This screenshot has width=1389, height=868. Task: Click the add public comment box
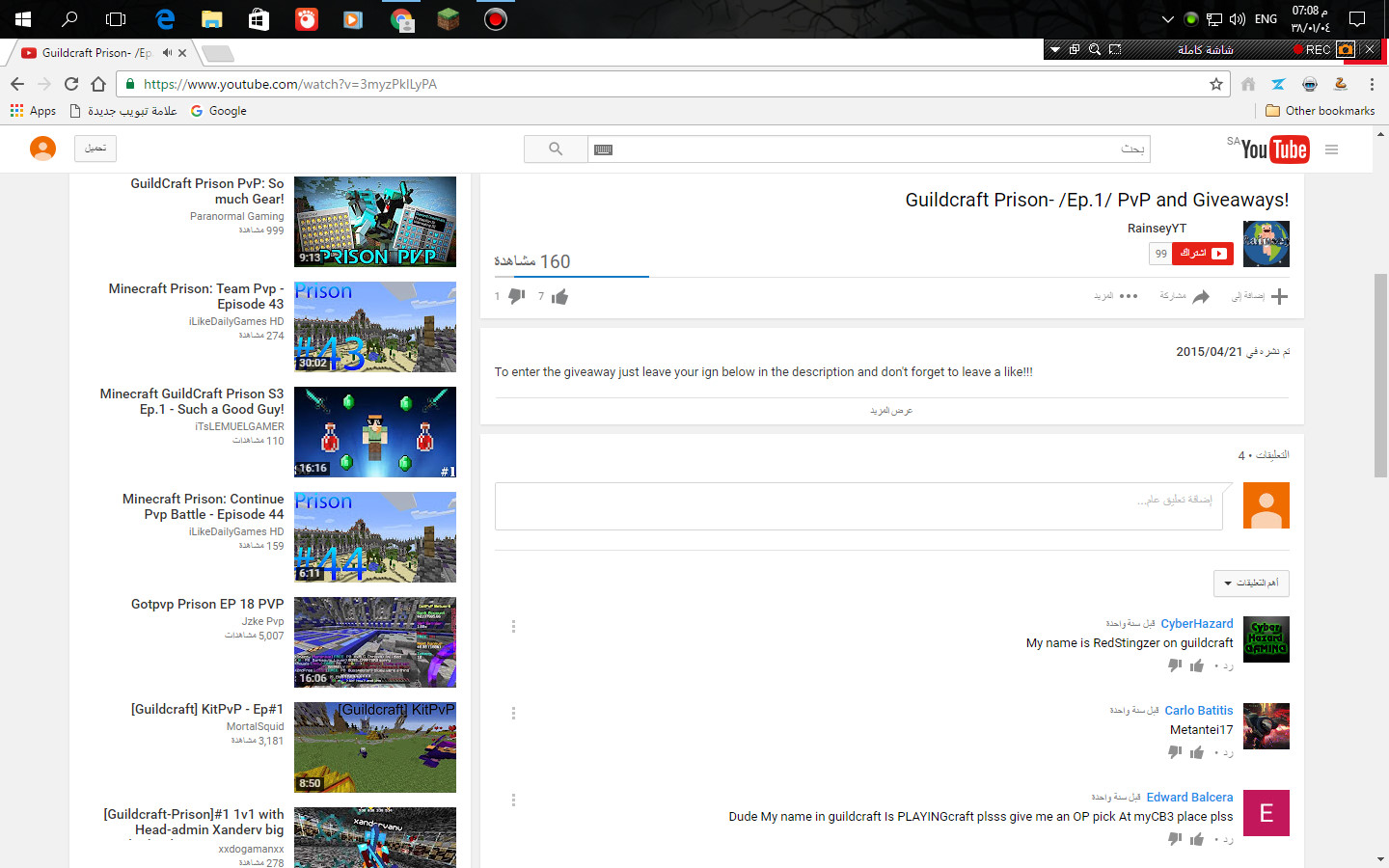858,506
